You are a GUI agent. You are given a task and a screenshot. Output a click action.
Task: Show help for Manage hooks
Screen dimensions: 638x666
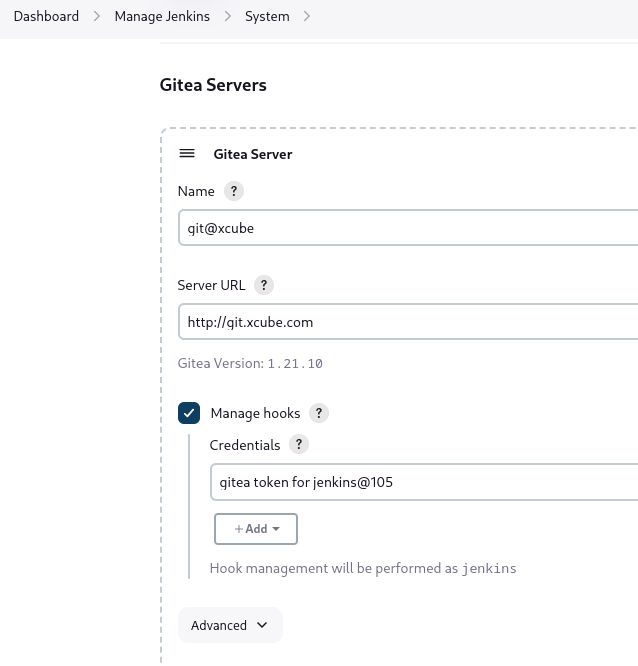(x=319, y=413)
